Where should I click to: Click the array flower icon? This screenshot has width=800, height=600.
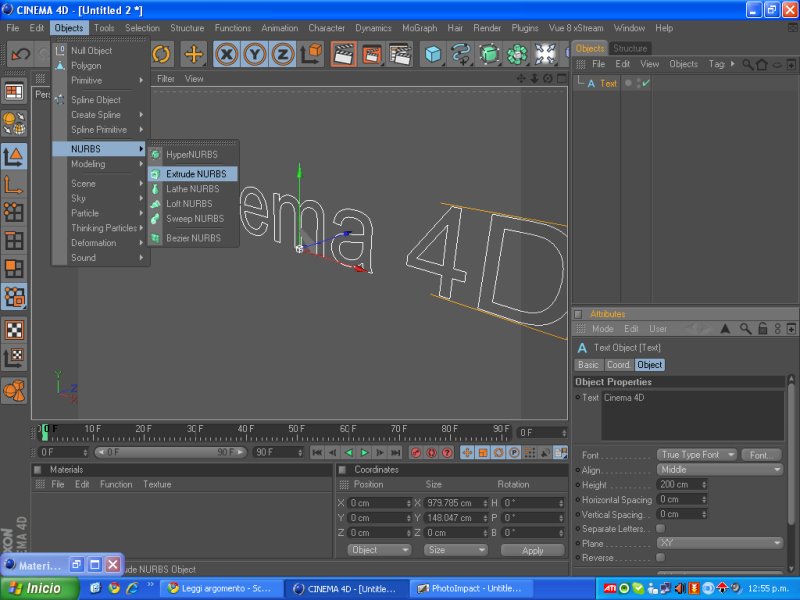point(517,54)
